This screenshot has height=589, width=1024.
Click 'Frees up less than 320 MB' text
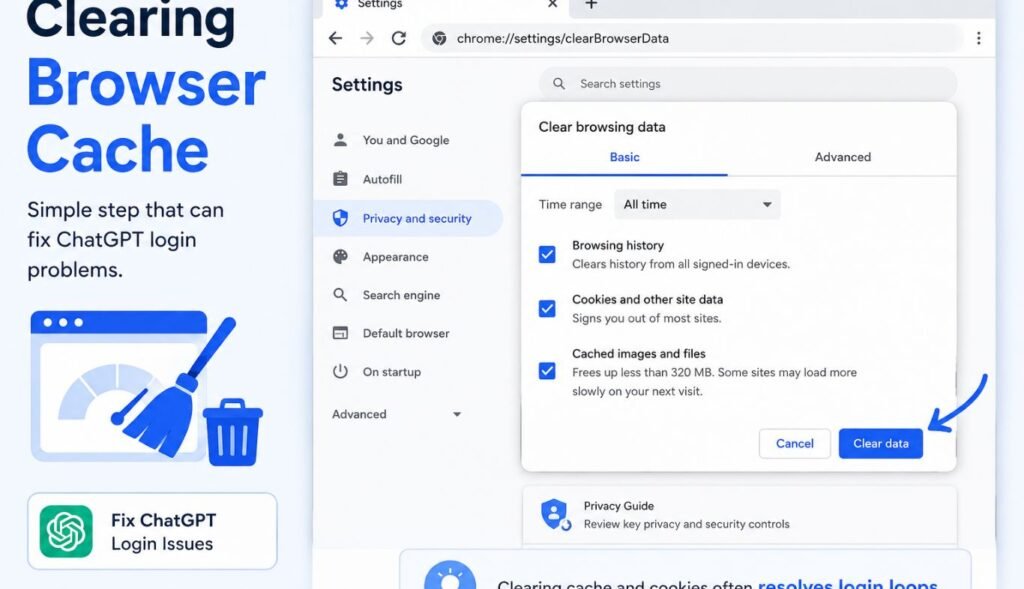tap(643, 372)
